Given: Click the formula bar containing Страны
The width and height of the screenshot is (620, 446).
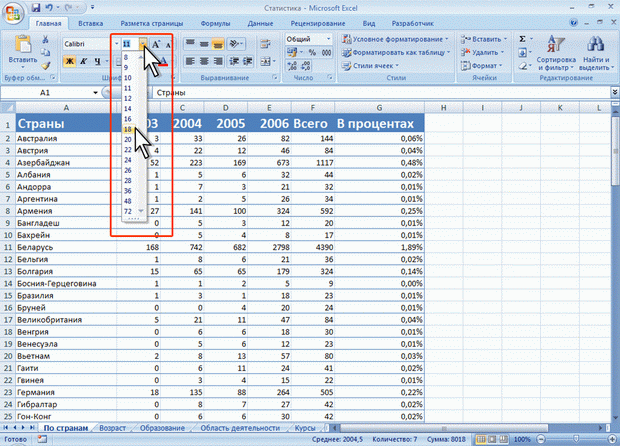Looking at the screenshot, I should click(381, 93).
